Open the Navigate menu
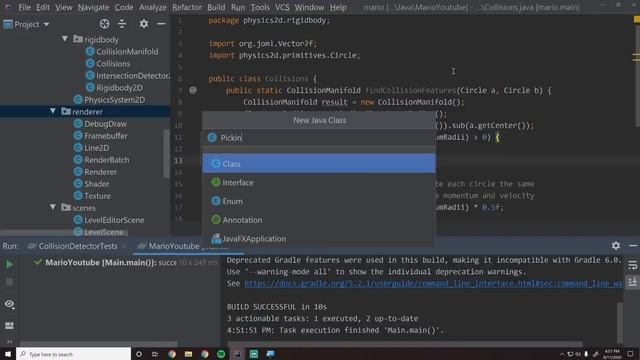The height and width of the screenshot is (360, 640). click(93, 7)
